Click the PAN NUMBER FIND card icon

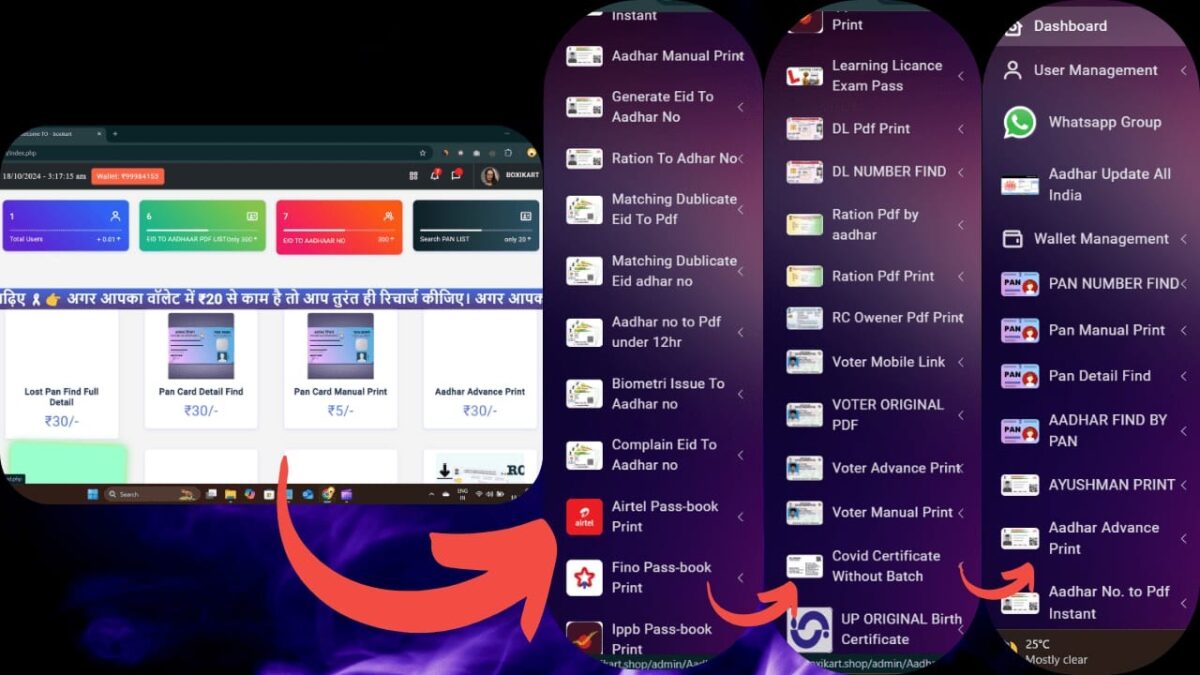(1020, 284)
